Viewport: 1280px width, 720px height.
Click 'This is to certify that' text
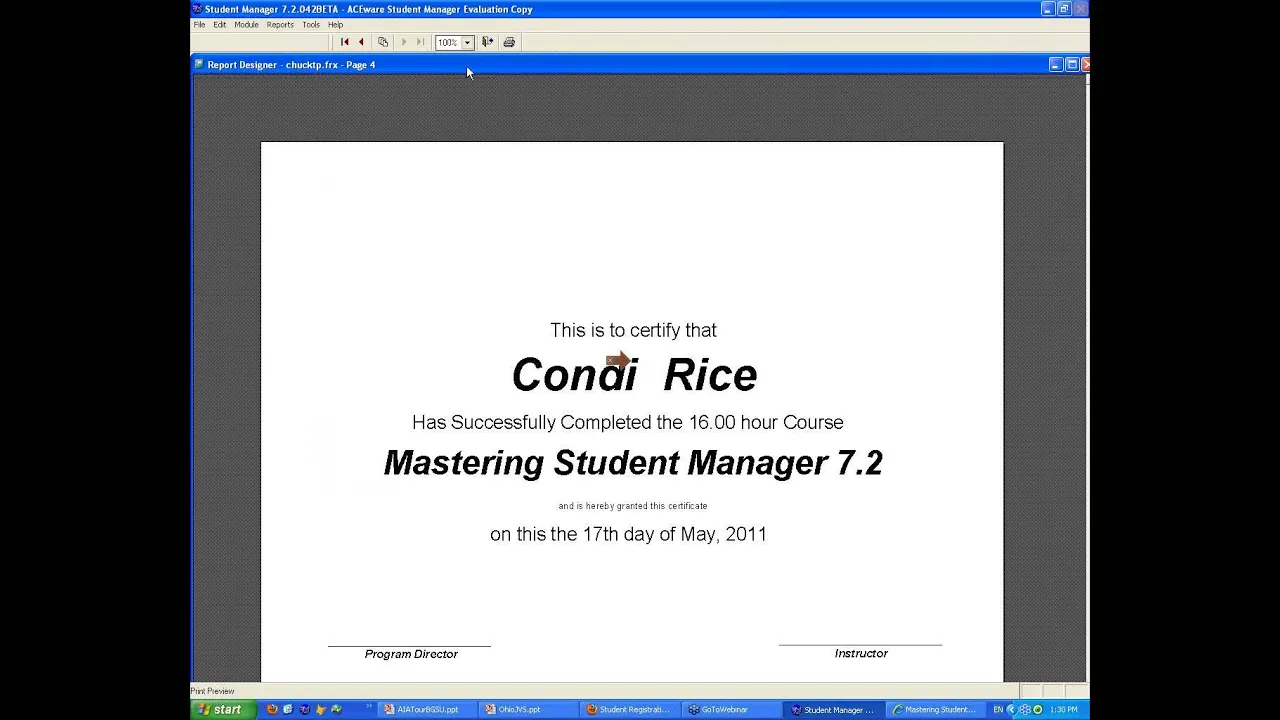tap(633, 330)
